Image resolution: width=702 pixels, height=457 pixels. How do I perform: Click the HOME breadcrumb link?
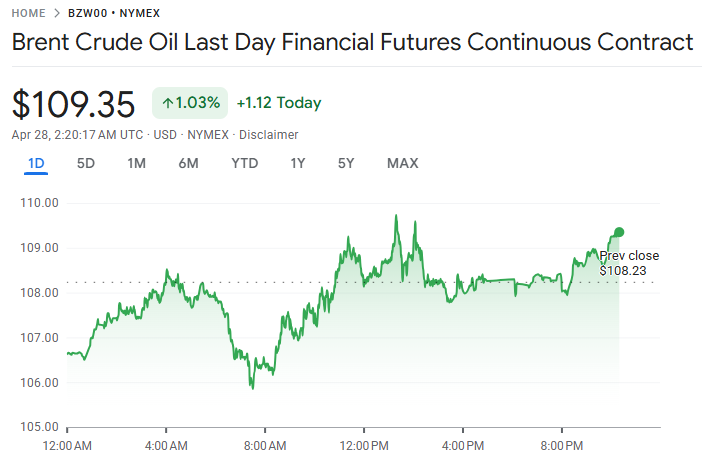pos(29,13)
